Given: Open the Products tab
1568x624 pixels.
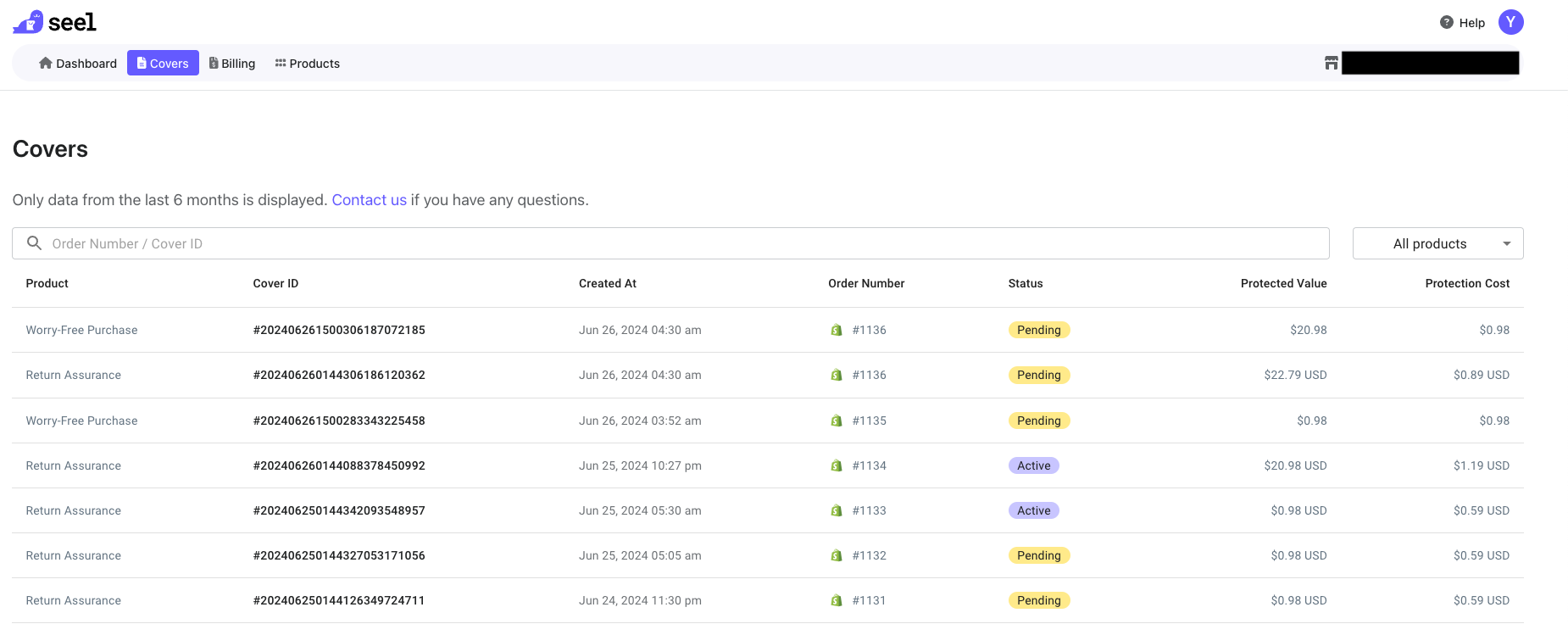Looking at the screenshot, I should [x=307, y=64].
